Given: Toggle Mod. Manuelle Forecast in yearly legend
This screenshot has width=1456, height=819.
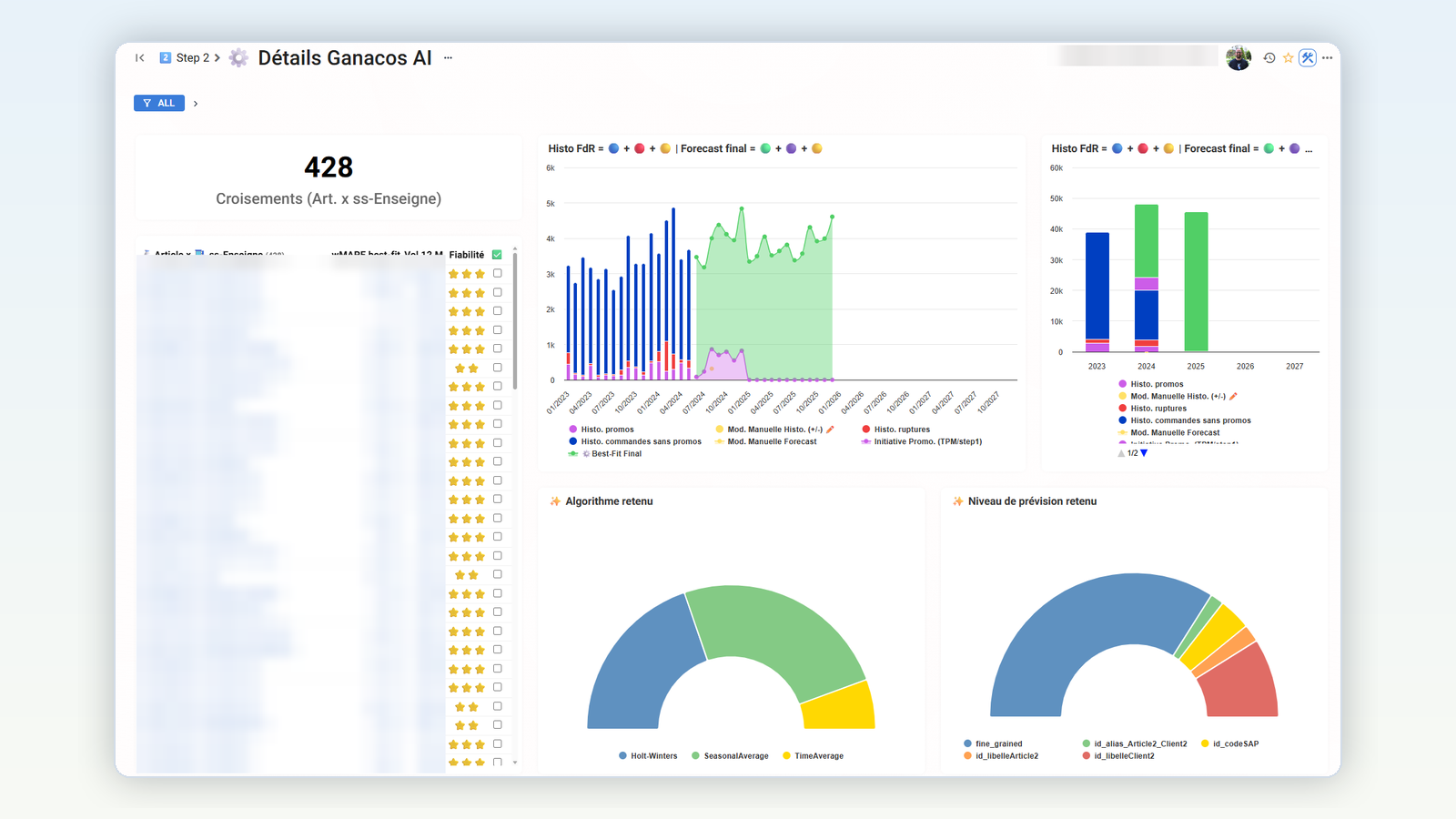Looking at the screenshot, I should point(1169,432).
